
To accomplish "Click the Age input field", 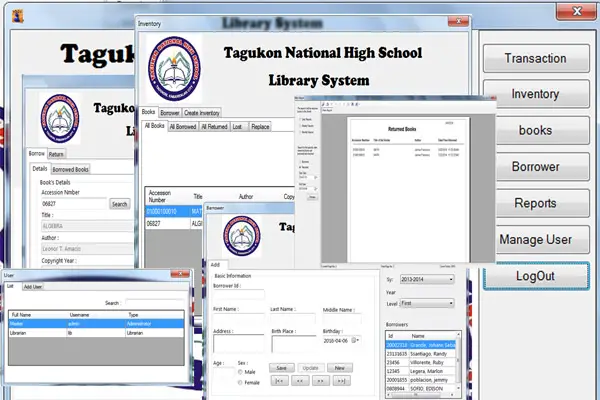I will coord(224,372).
